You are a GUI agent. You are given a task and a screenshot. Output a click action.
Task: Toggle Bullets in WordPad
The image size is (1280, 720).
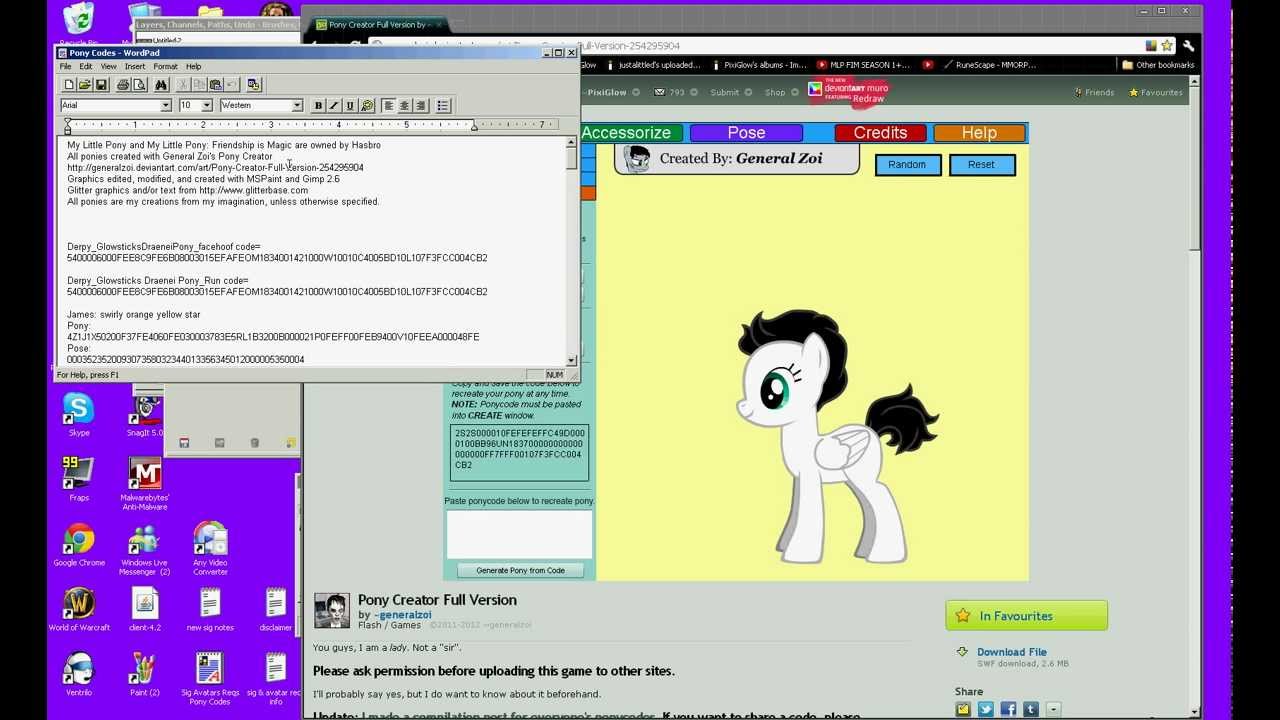(x=443, y=106)
